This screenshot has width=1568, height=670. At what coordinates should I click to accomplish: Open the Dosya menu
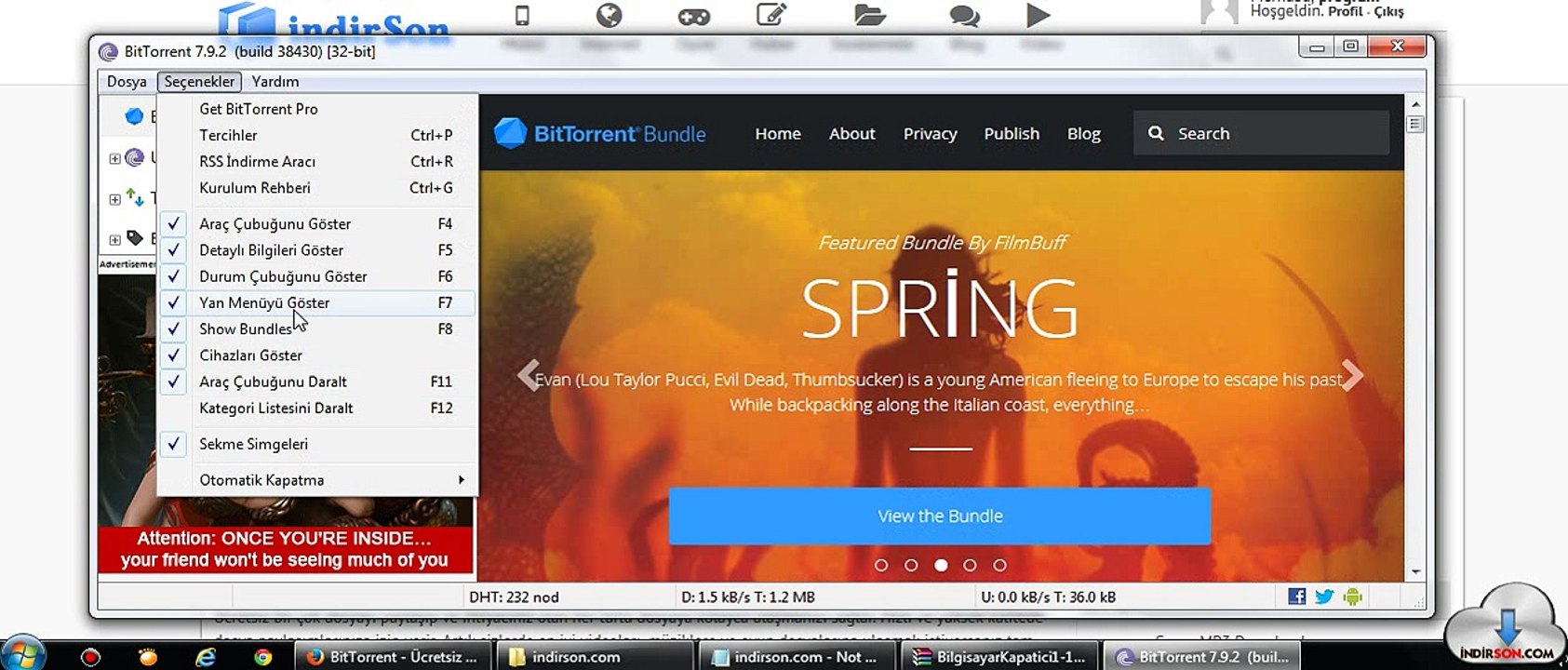tap(127, 81)
